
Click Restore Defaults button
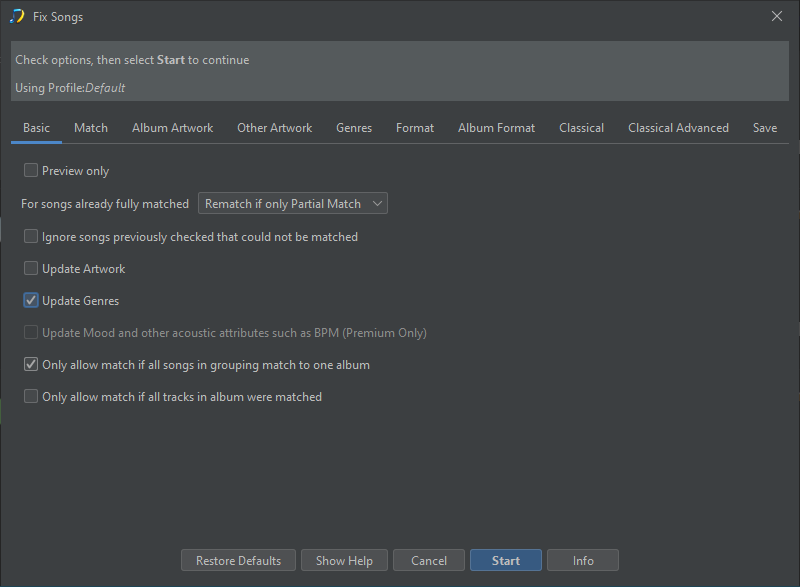tap(238, 561)
